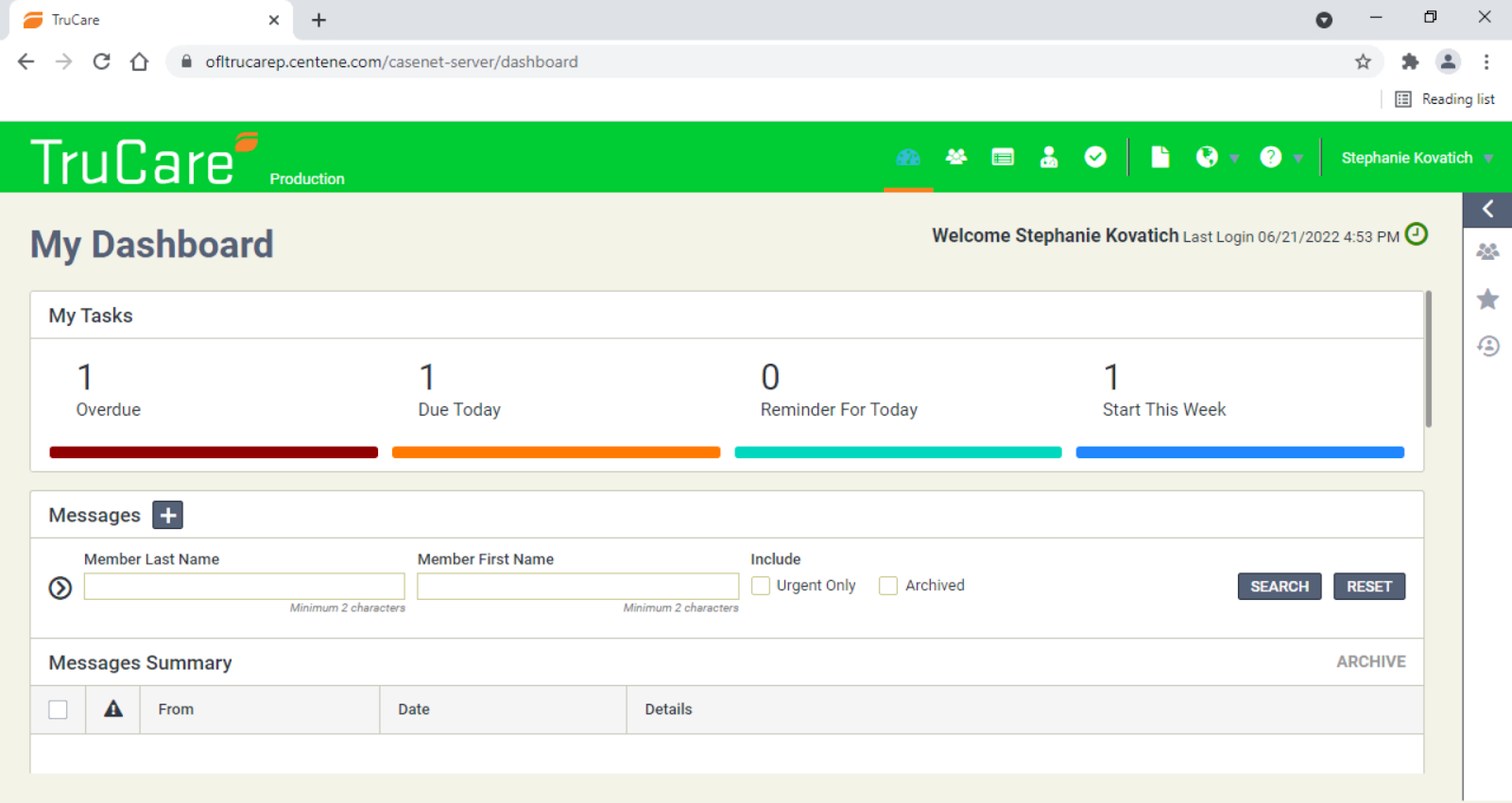Screen dimensions: 1512x803
Task: Enable the Archived checkbox
Action: 888,586
